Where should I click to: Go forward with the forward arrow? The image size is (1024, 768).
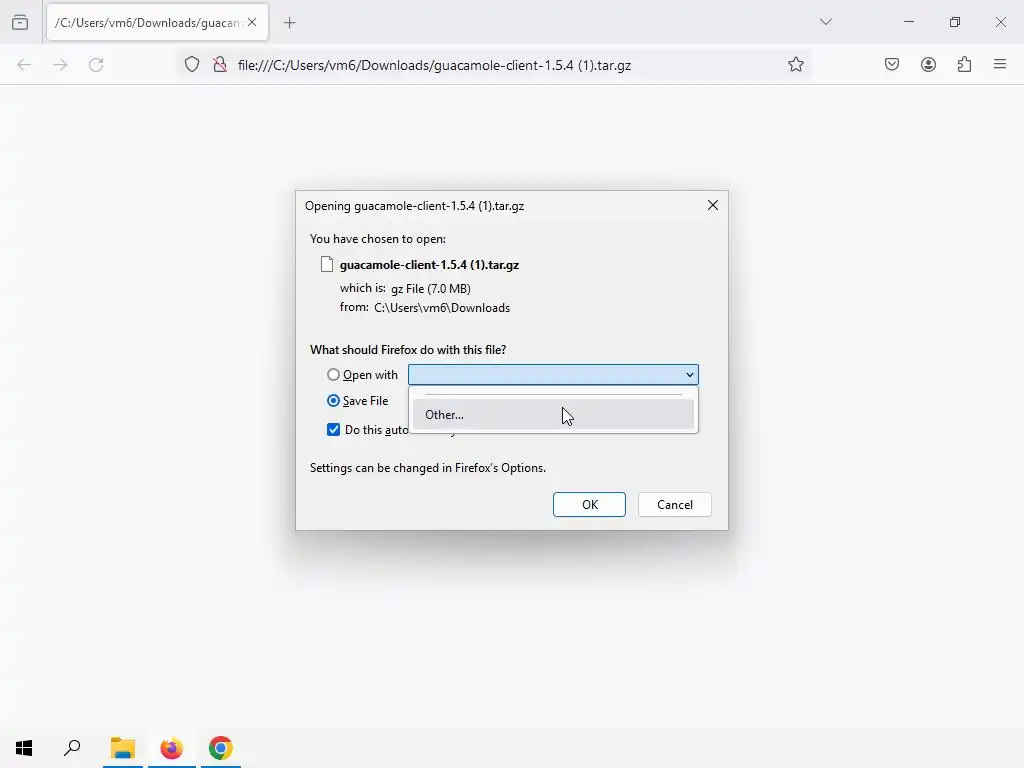(60, 65)
